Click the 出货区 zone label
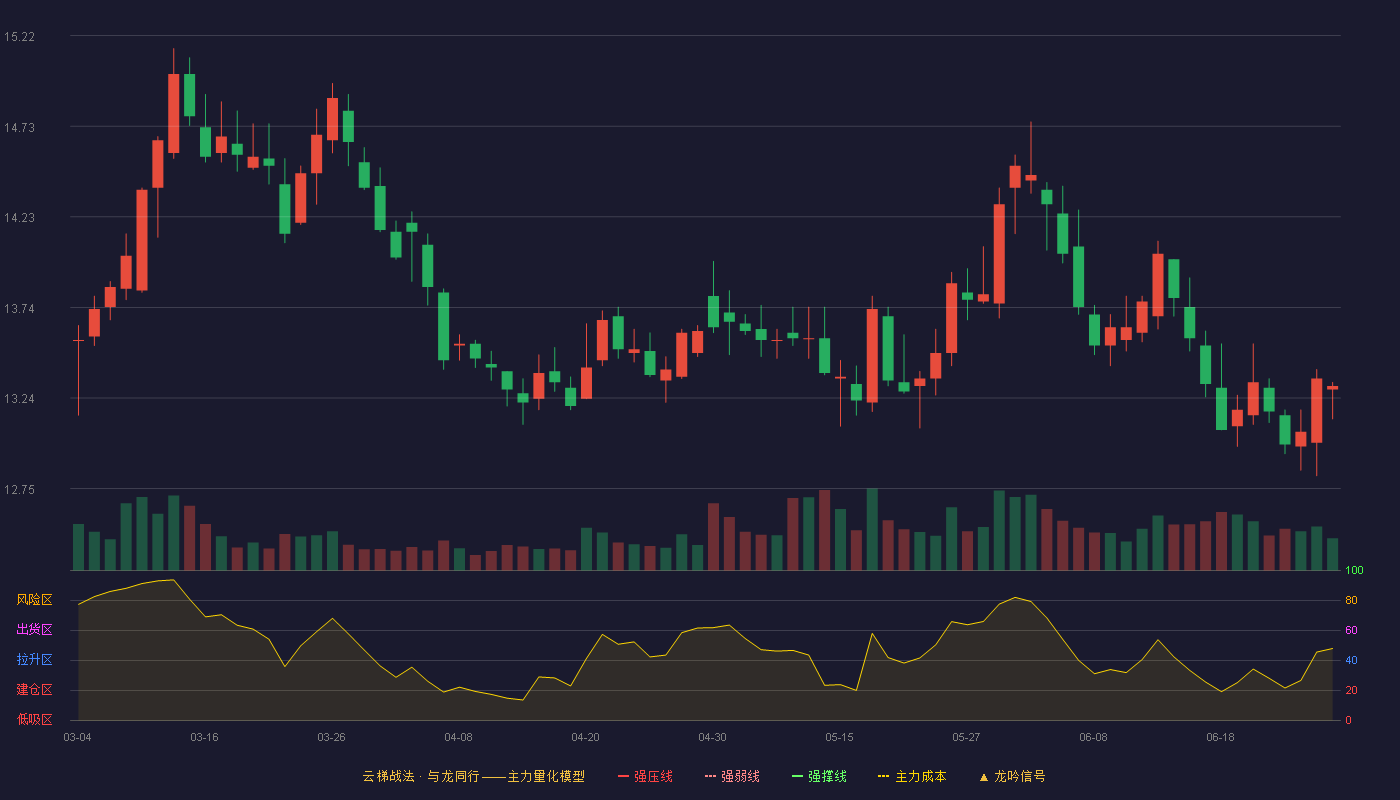The height and width of the screenshot is (800, 1400). pyautogui.click(x=34, y=630)
